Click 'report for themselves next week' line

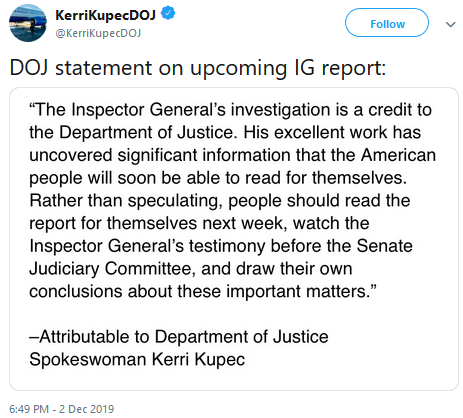199,223
